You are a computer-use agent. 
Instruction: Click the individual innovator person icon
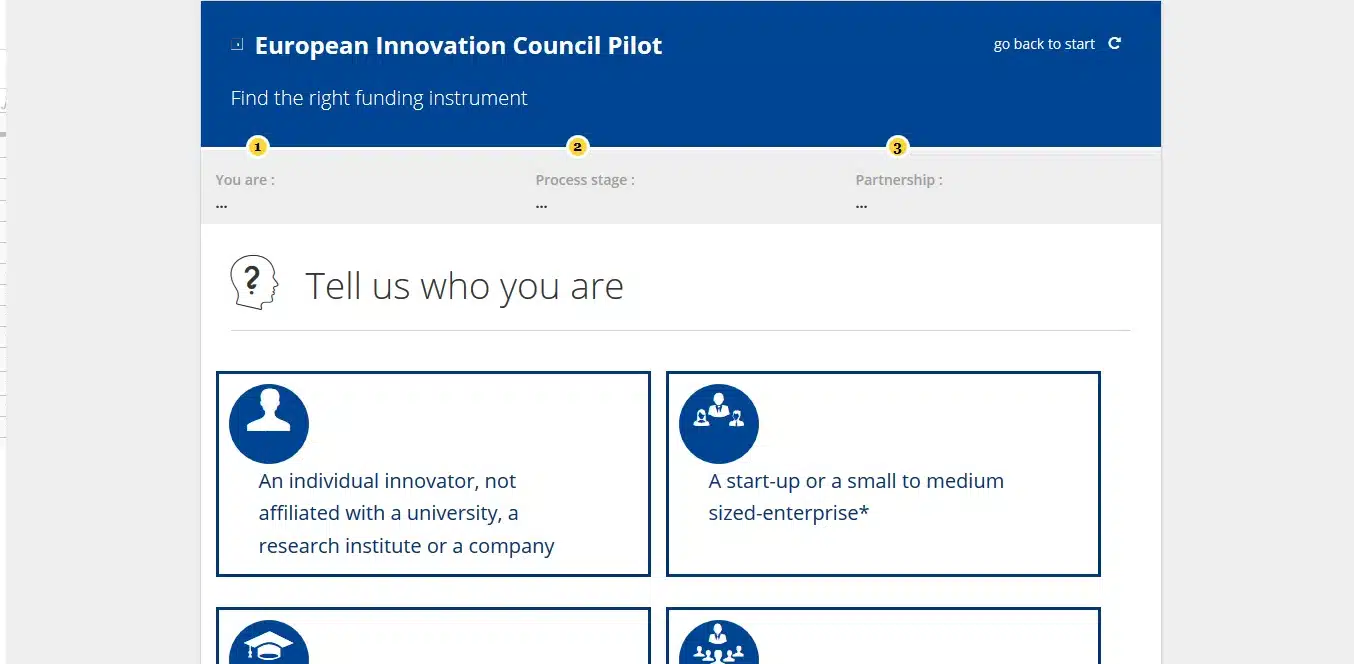269,423
